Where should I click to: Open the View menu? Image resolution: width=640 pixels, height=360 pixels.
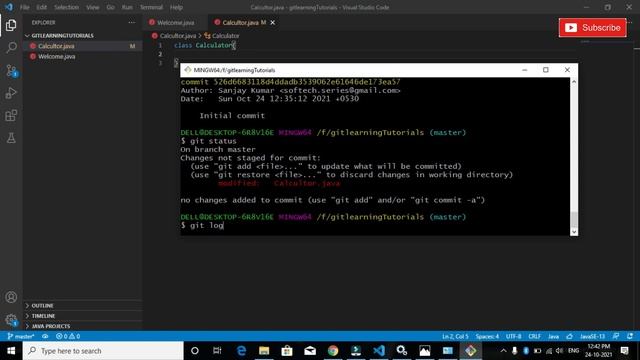click(x=93, y=7)
